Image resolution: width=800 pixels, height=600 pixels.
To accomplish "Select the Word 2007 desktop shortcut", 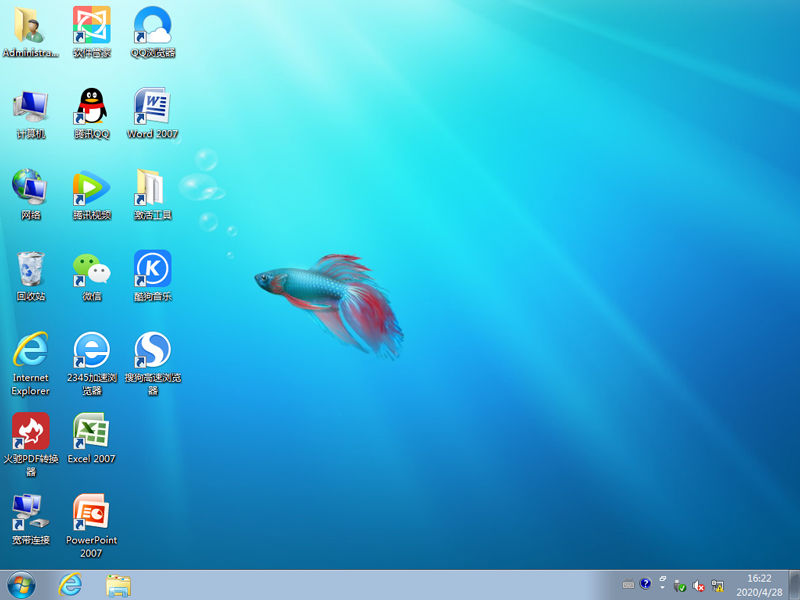I will tap(152, 108).
